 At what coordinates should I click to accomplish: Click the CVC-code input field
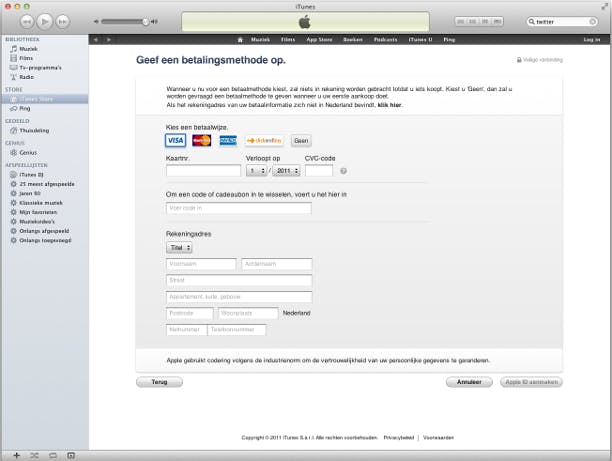tap(319, 171)
